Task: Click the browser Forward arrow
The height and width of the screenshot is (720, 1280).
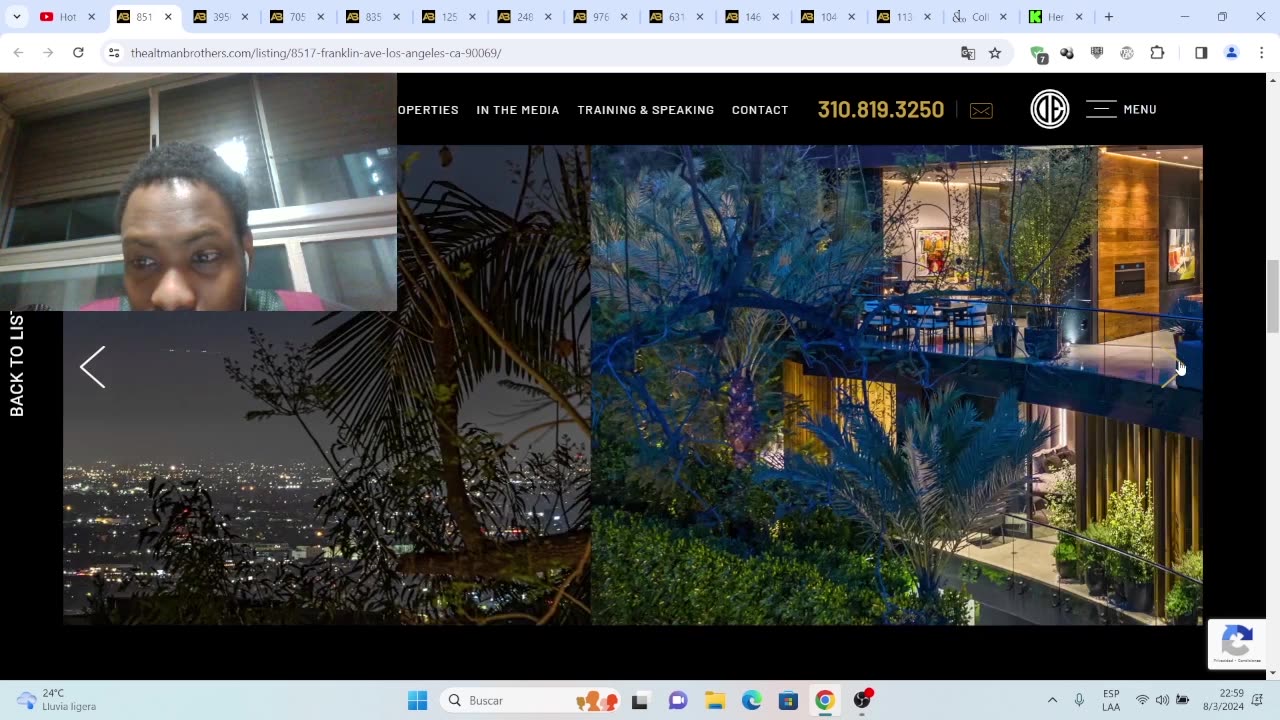Action: coord(48,53)
